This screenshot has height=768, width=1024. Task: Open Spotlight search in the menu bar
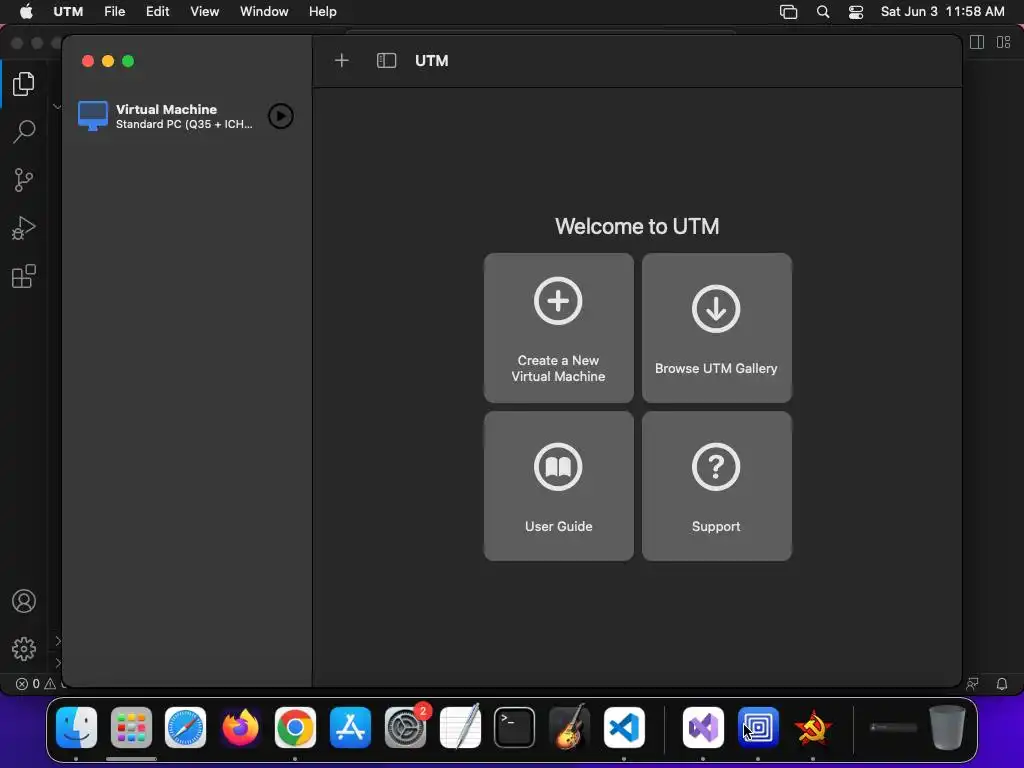pyautogui.click(x=823, y=12)
